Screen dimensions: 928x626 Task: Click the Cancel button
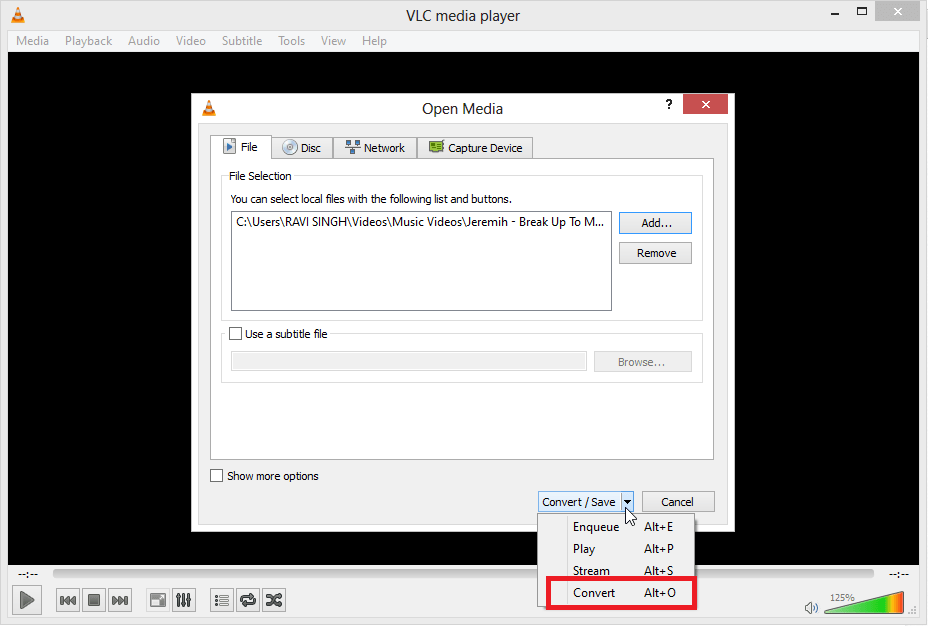click(x=678, y=502)
